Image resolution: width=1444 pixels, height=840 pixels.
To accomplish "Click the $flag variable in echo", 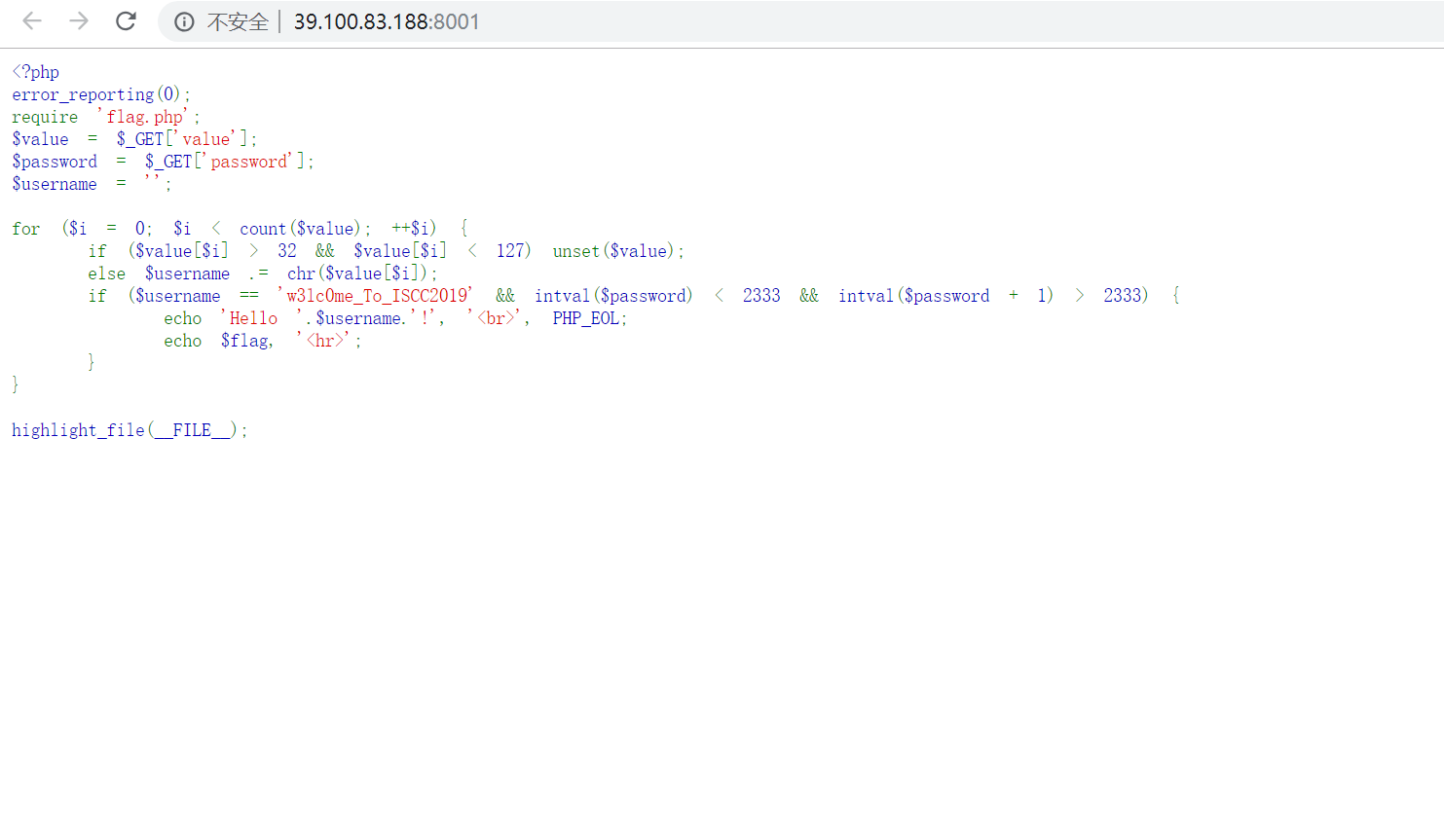I will (x=243, y=341).
